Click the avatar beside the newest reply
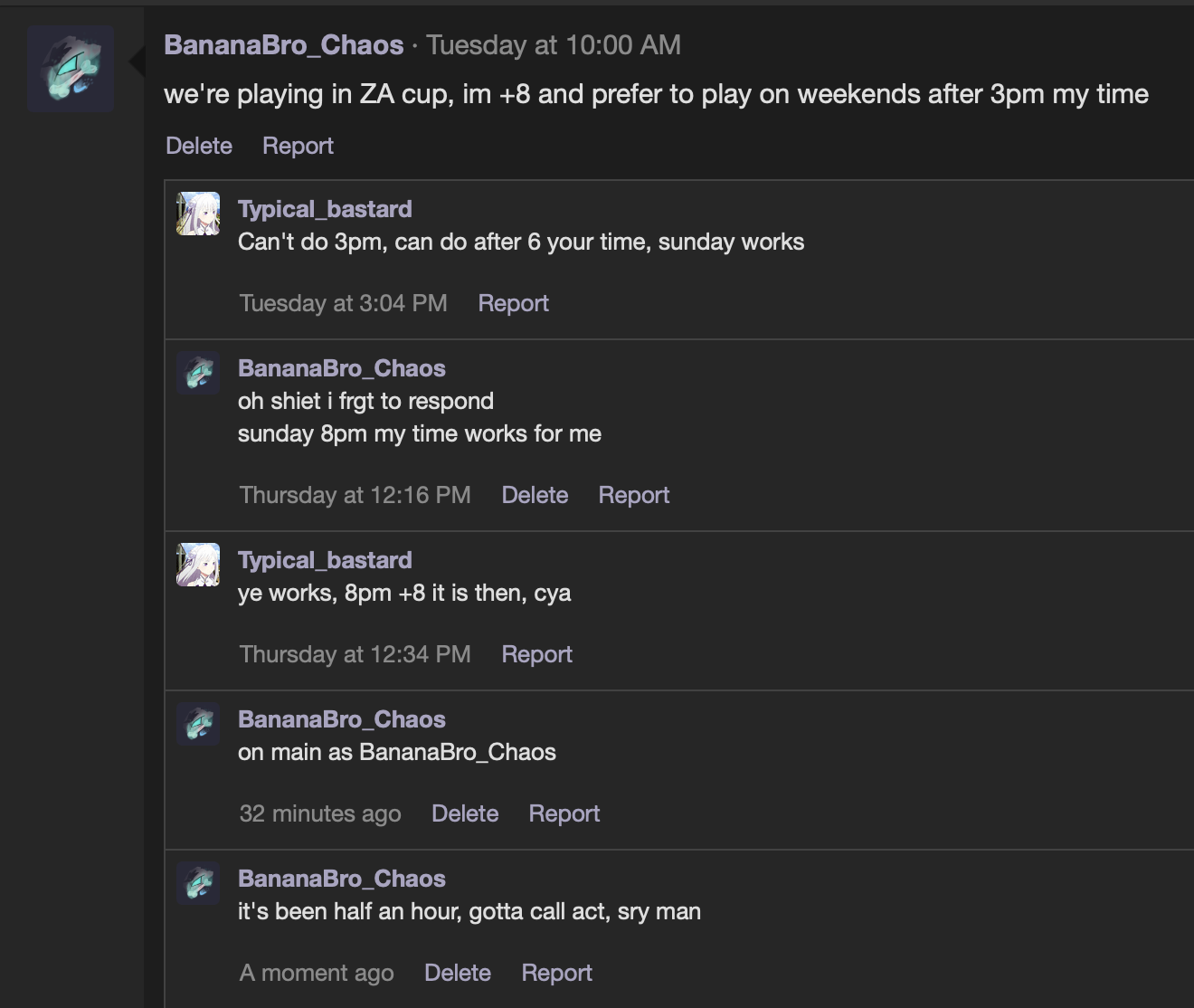This screenshot has width=1194, height=1008. pos(199,883)
